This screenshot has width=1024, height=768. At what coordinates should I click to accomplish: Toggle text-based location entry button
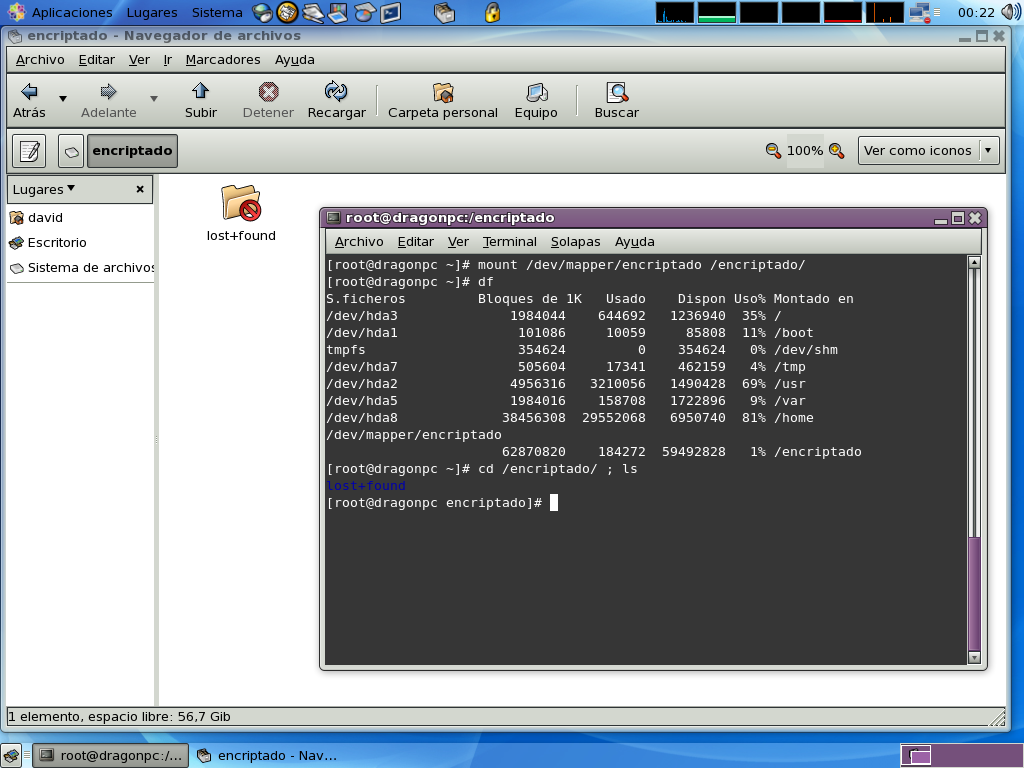(29, 151)
